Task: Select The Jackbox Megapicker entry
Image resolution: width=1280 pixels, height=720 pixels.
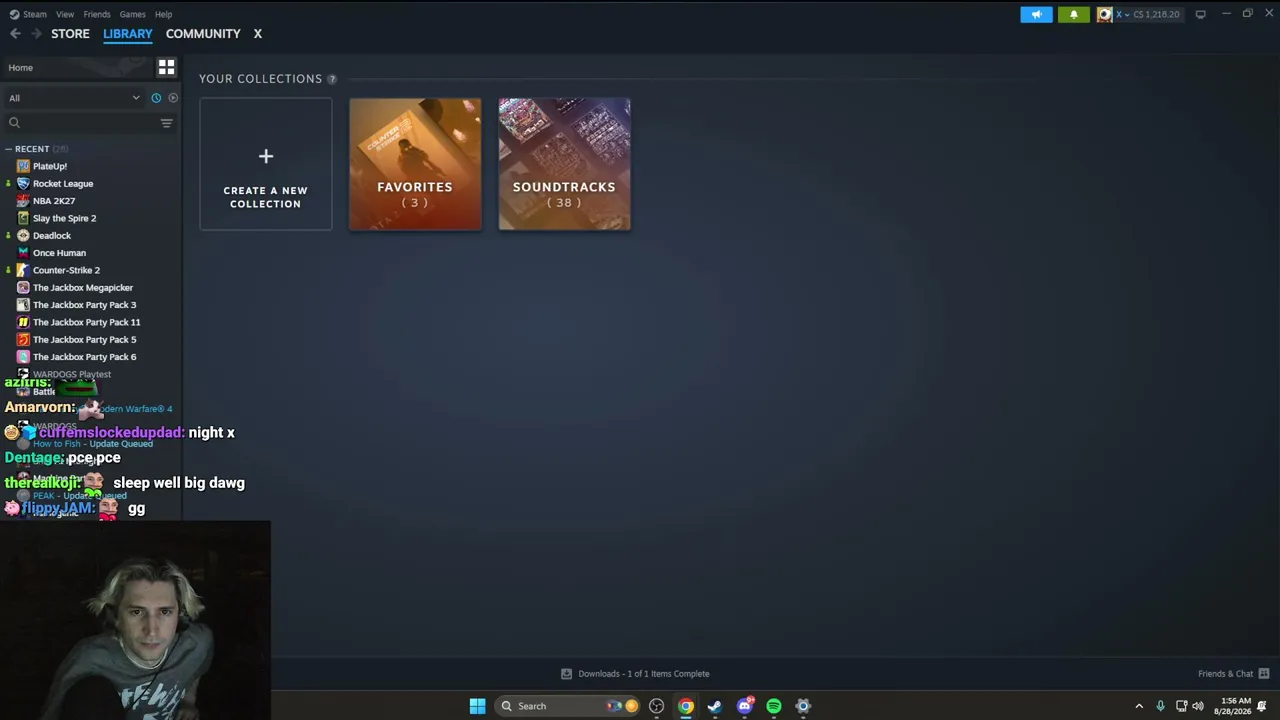Action: (x=83, y=288)
